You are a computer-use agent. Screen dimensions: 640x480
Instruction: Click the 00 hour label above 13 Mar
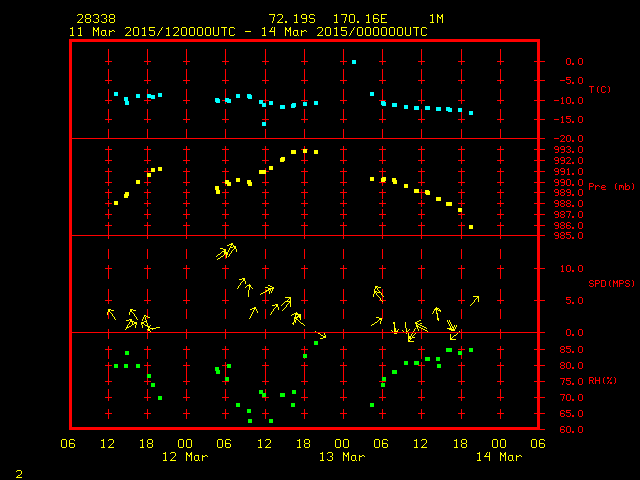[x=342, y=444]
